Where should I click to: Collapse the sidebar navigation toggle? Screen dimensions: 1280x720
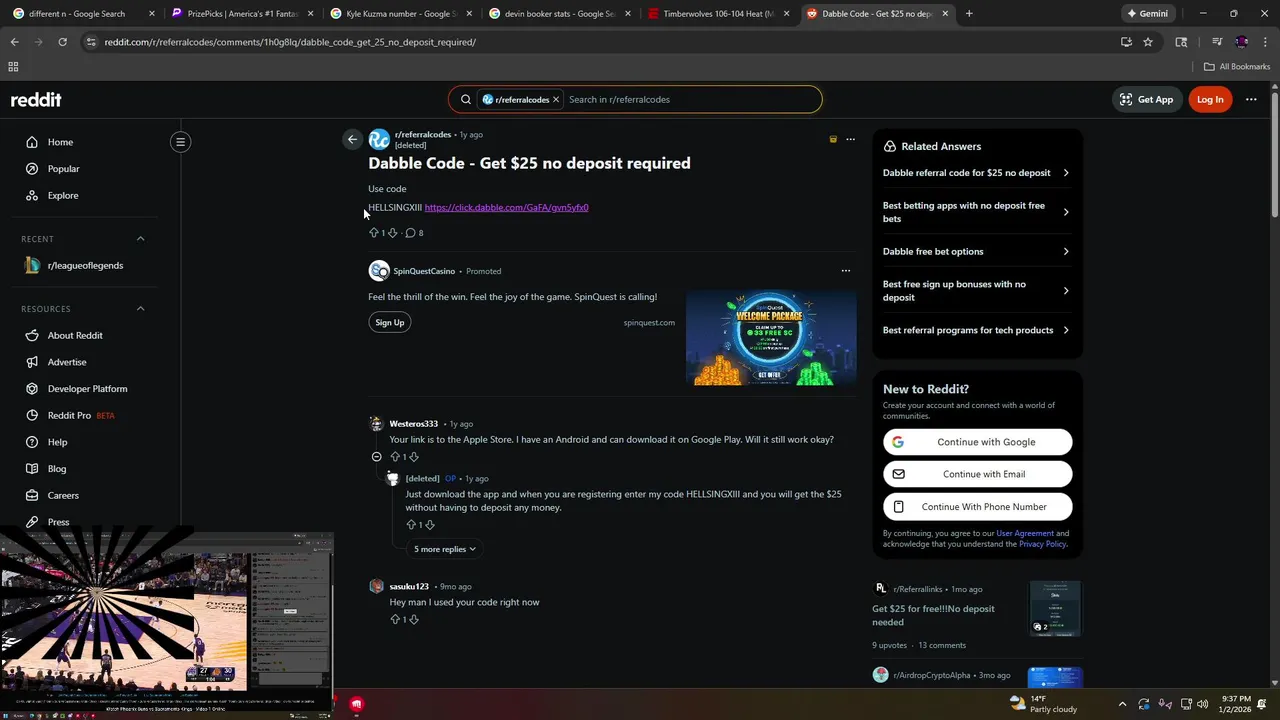(x=181, y=142)
